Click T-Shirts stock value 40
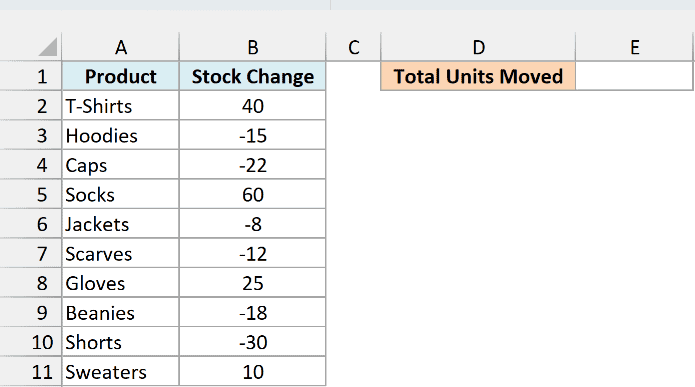Image resolution: width=695 pixels, height=387 pixels. (x=253, y=106)
